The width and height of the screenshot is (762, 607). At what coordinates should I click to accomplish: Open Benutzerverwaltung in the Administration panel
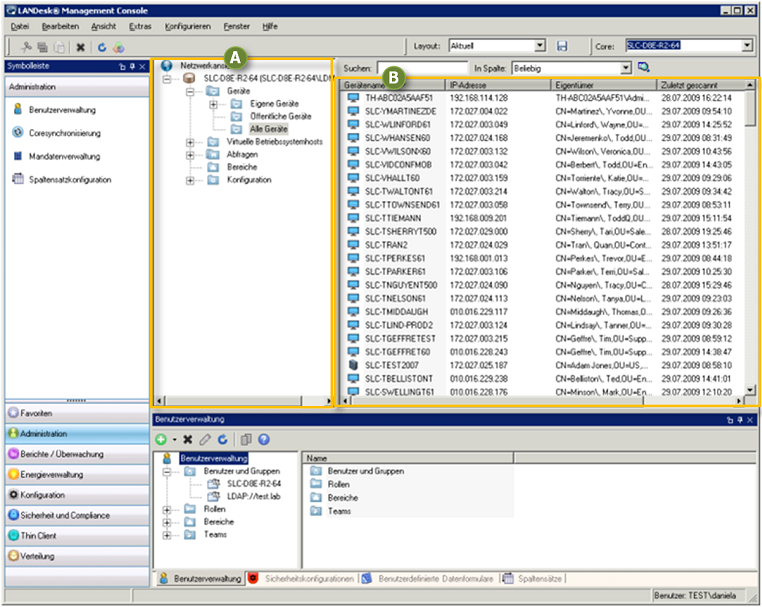coord(62,110)
